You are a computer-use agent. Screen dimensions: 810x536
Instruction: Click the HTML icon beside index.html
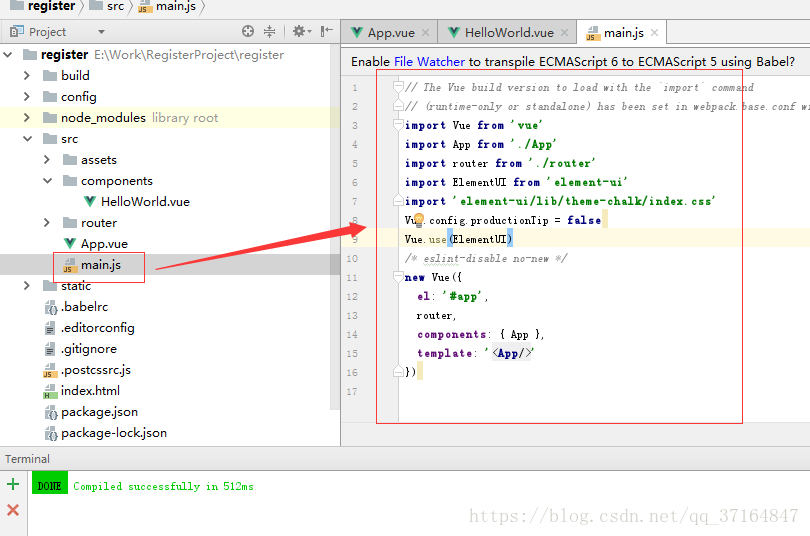click(x=50, y=391)
